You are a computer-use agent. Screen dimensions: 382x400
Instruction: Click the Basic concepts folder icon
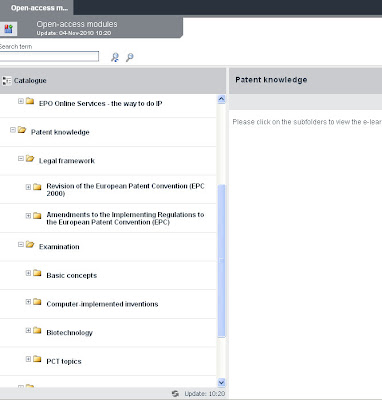[x=37, y=273]
